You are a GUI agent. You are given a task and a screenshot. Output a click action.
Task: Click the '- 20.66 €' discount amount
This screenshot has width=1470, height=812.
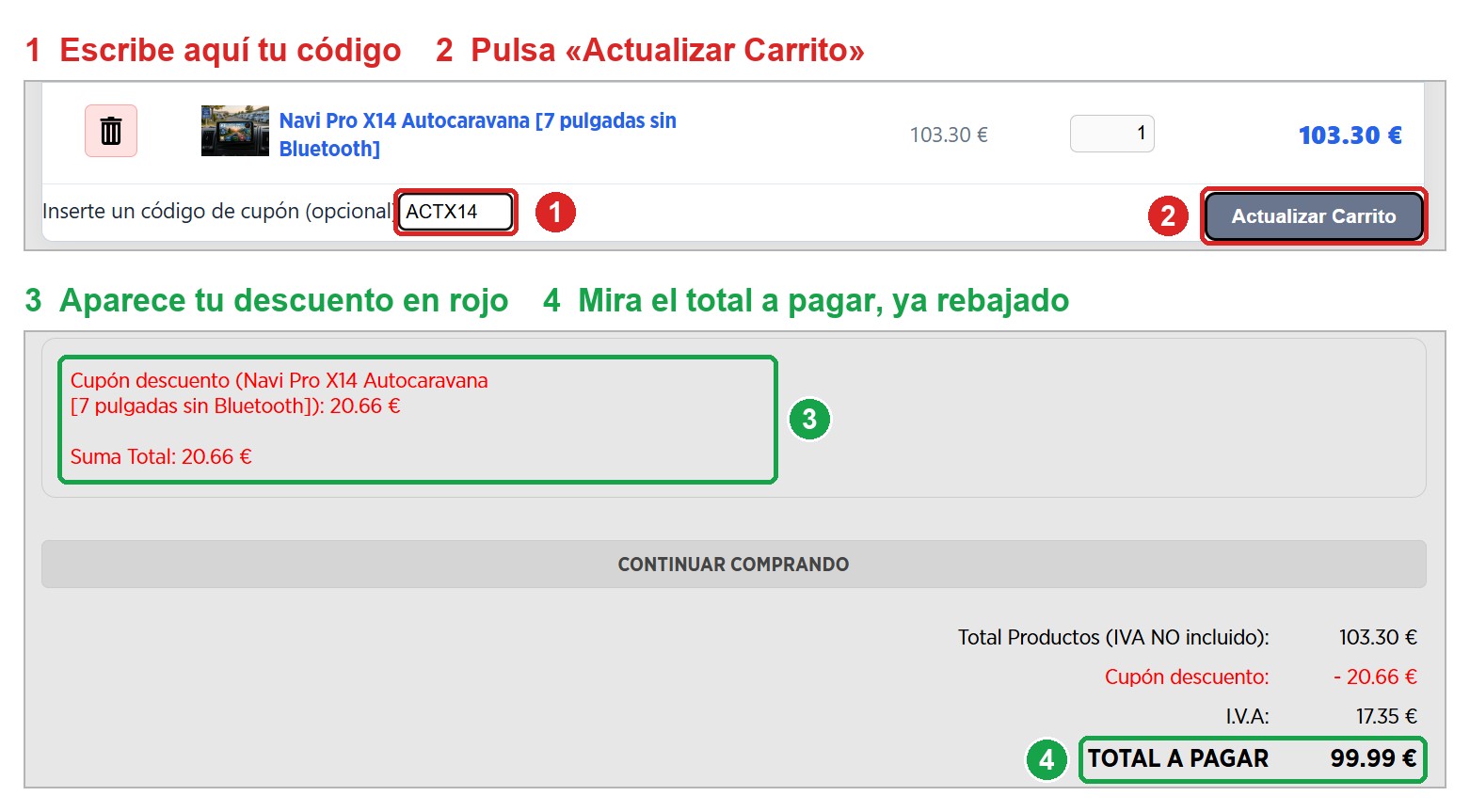click(1375, 677)
